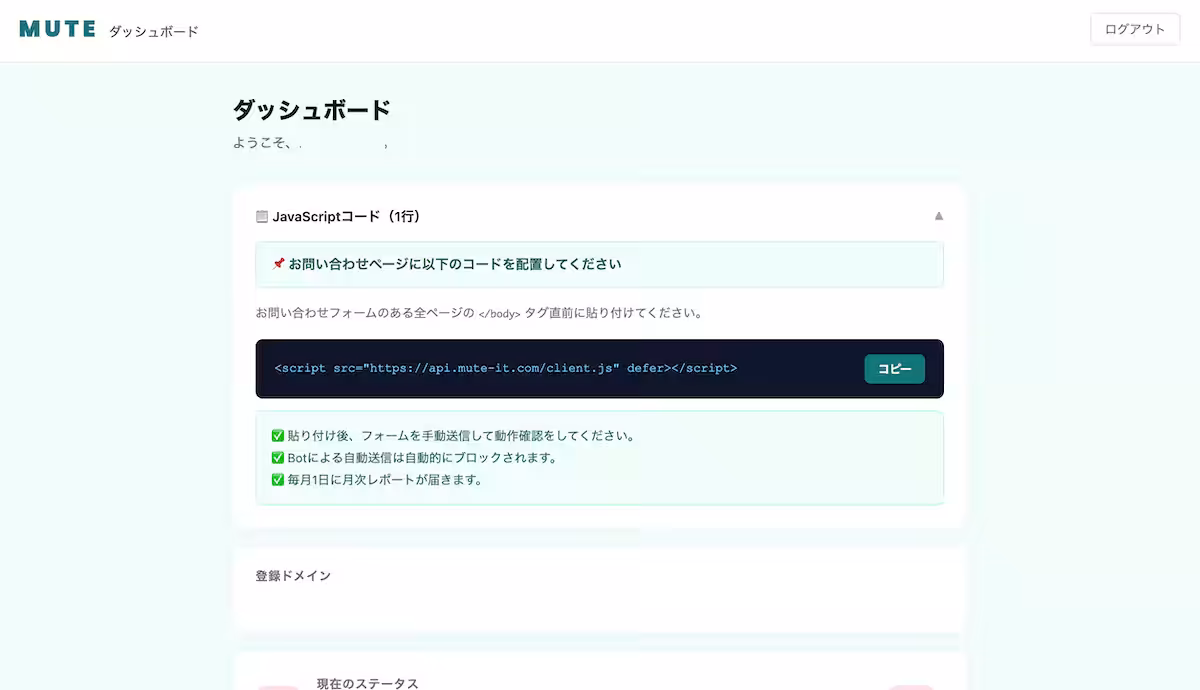
Task: Click the コピー button
Action: (x=895, y=368)
